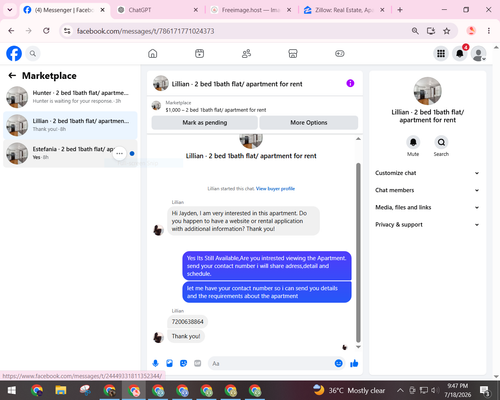This screenshot has height=400, width=500.
Task: Open the Facebook menu grid icon
Action: (441, 53)
